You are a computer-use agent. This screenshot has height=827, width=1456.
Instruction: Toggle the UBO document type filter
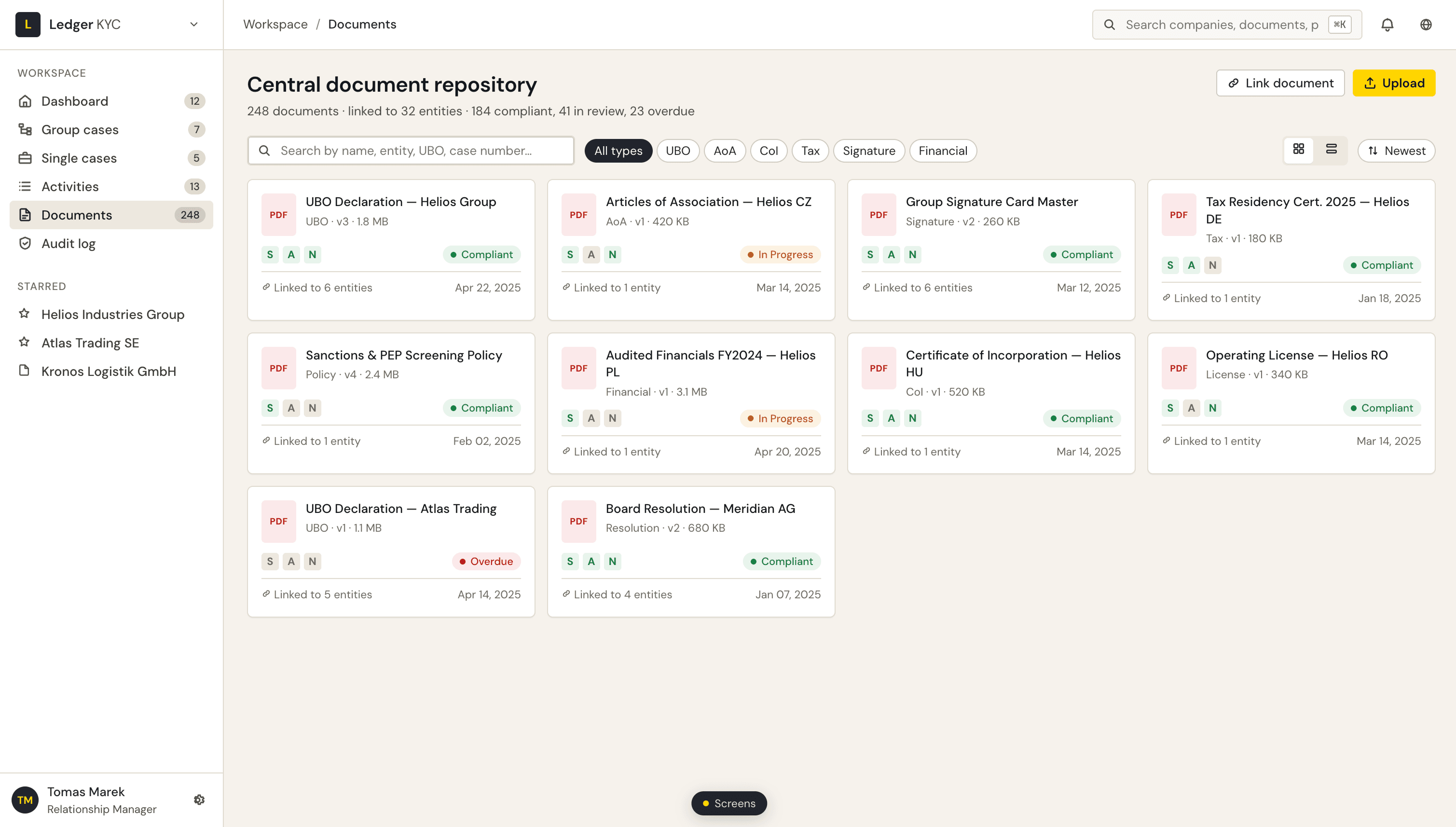coord(677,151)
